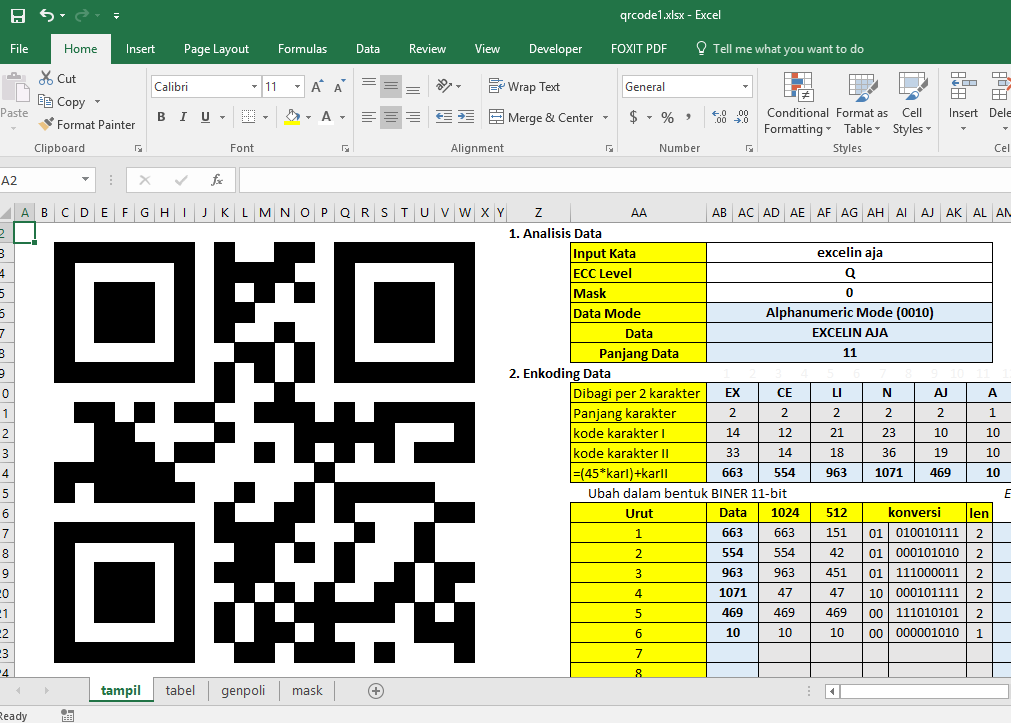
Task: Click the Save icon in the title bar
Action: point(18,15)
